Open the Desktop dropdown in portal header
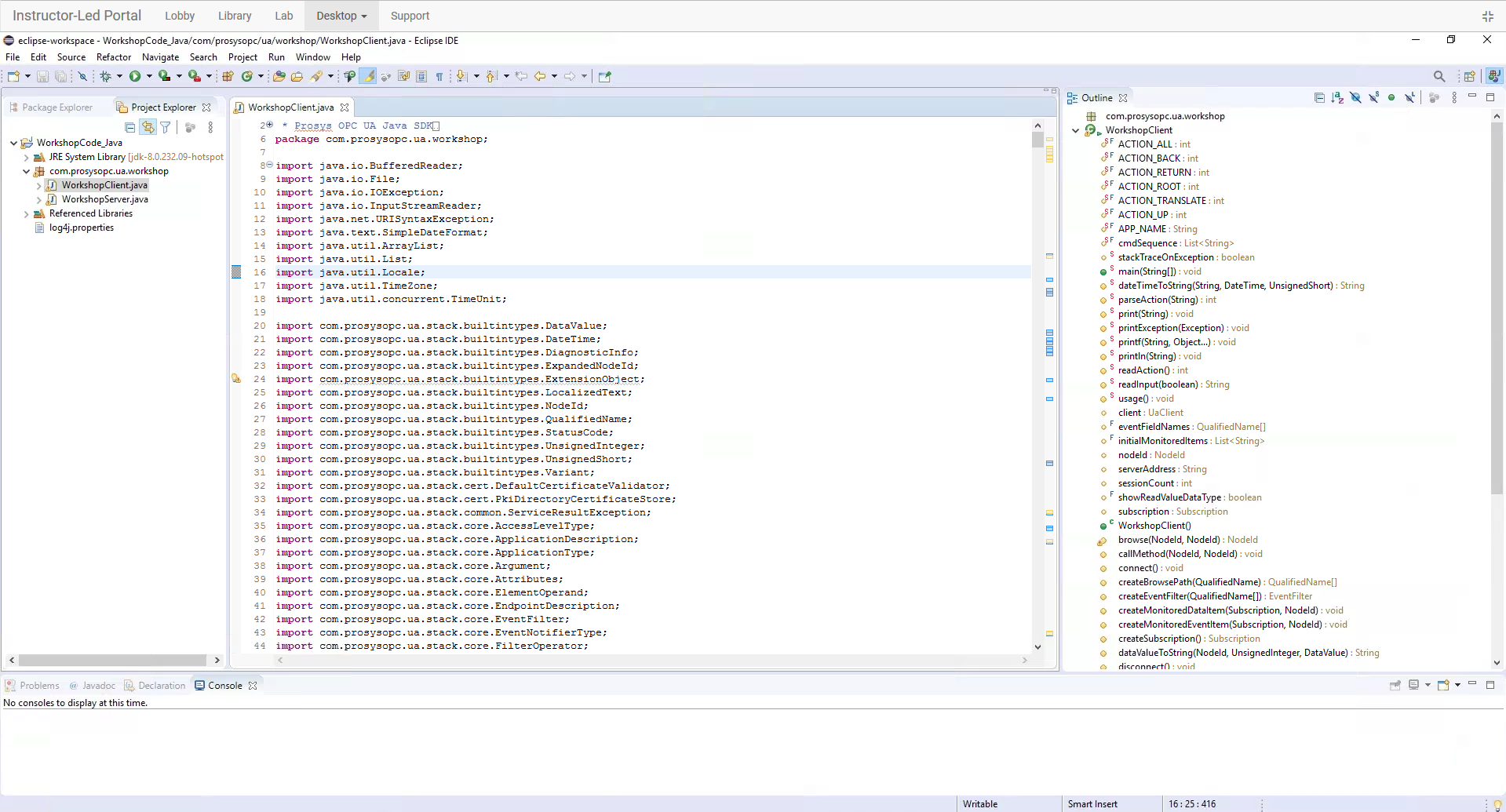Screen dimensions: 1506x812 click(x=341, y=16)
